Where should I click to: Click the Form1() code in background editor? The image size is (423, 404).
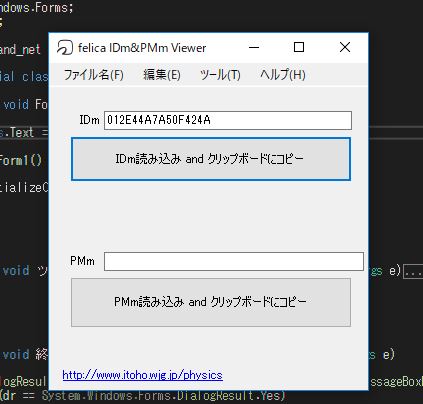click(x=21, y=160)
